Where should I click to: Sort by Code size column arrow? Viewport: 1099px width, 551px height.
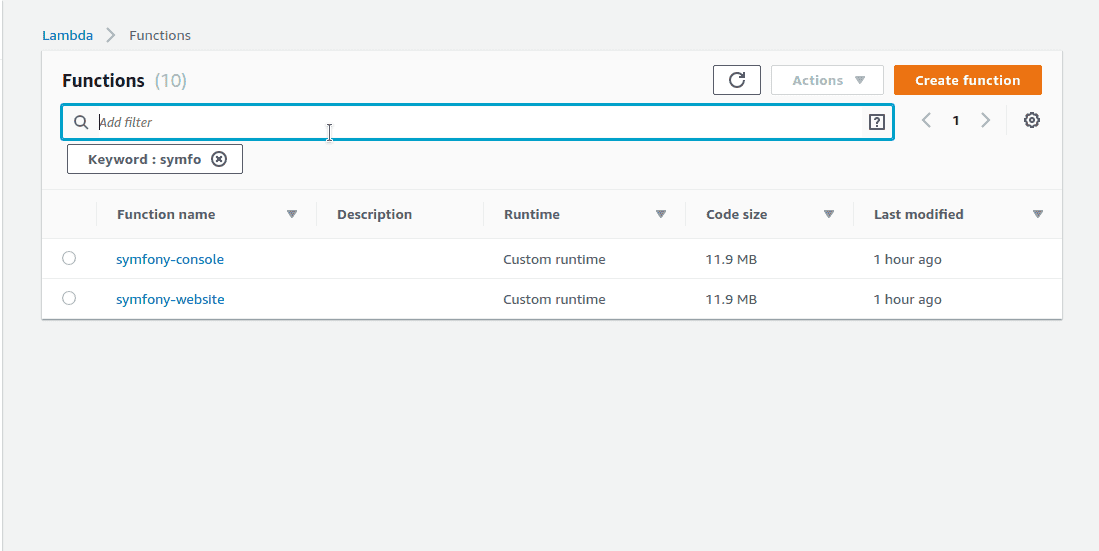click(829, 214)
